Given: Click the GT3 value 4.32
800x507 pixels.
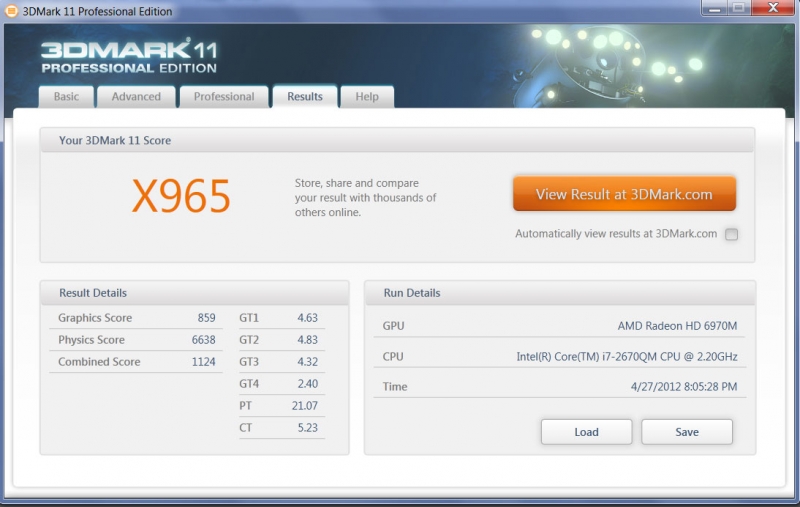Looking at the screenshot, I should coord(308,362).
